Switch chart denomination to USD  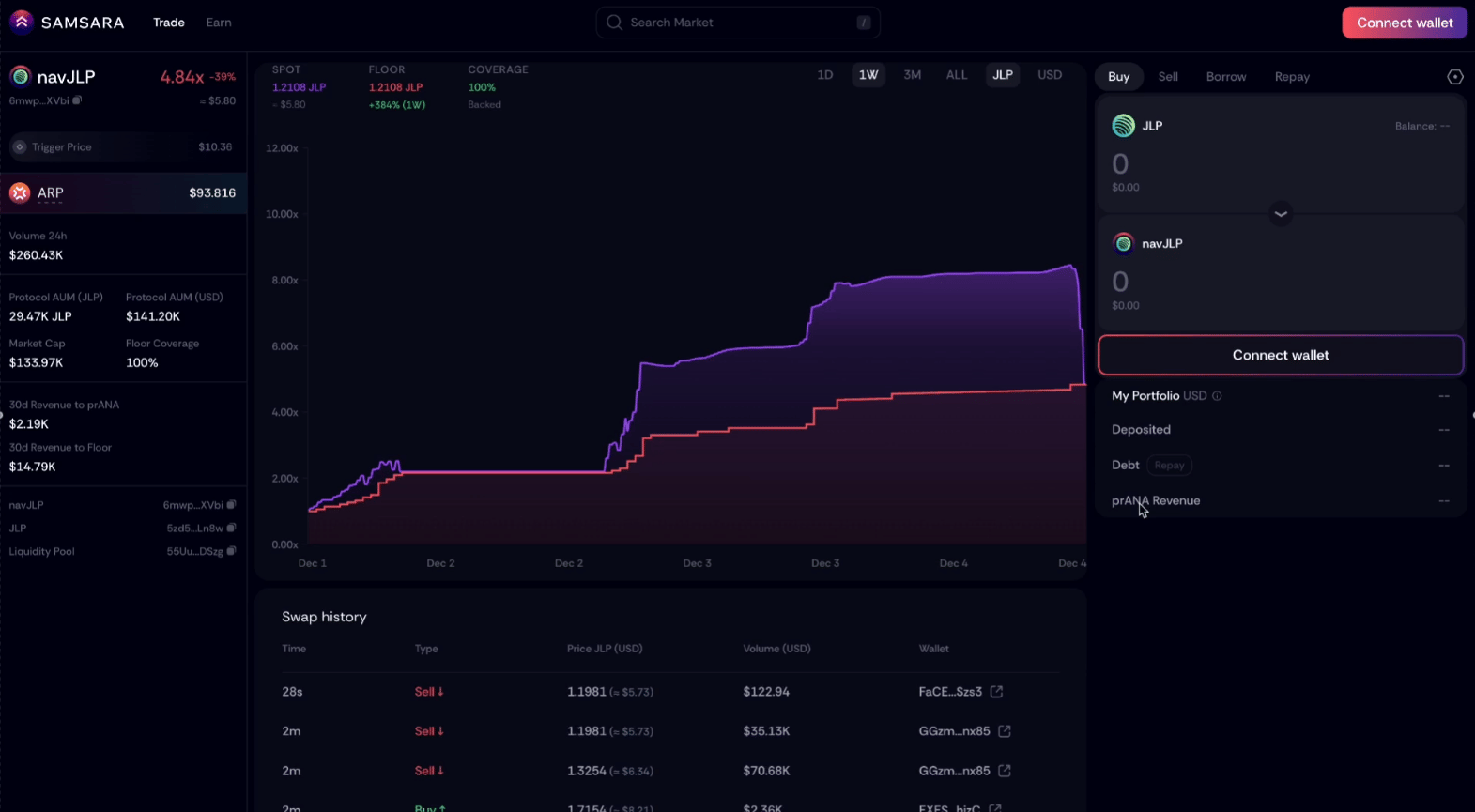(x=1050, y=75)
